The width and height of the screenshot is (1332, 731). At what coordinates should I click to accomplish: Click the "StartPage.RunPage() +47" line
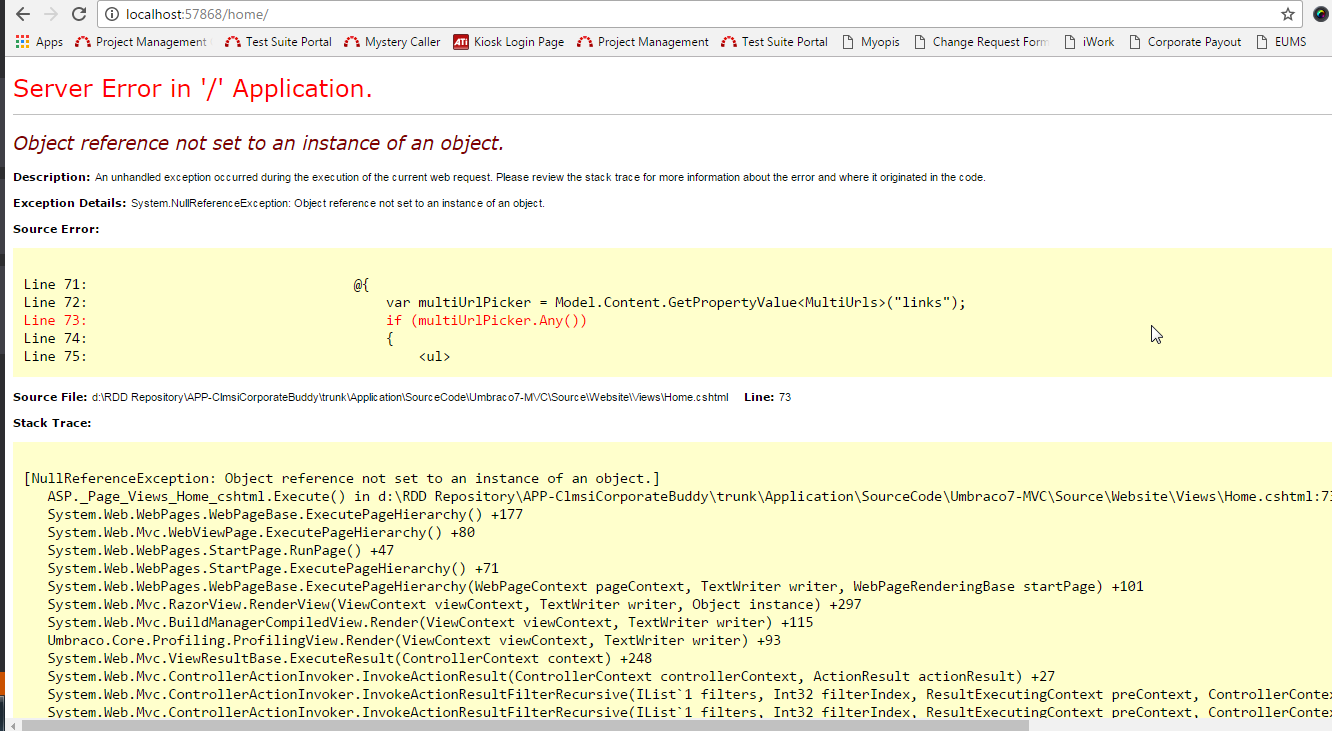(221, 551)
